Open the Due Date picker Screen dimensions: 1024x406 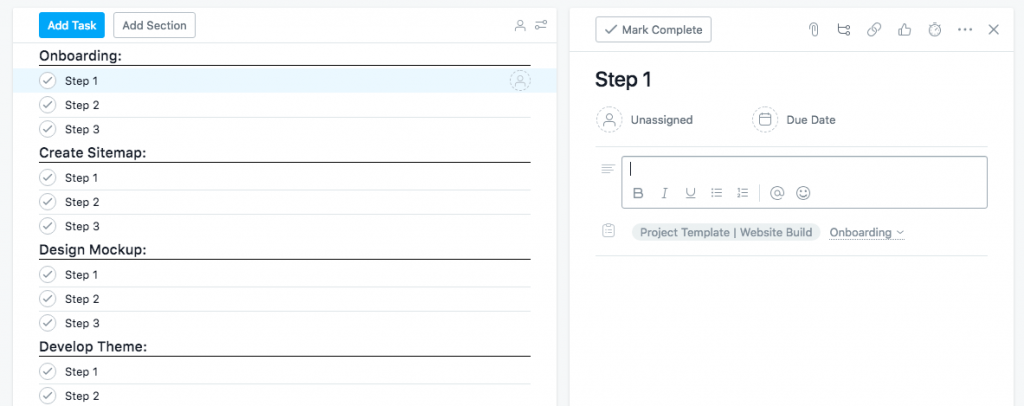(x=794, y=120)
